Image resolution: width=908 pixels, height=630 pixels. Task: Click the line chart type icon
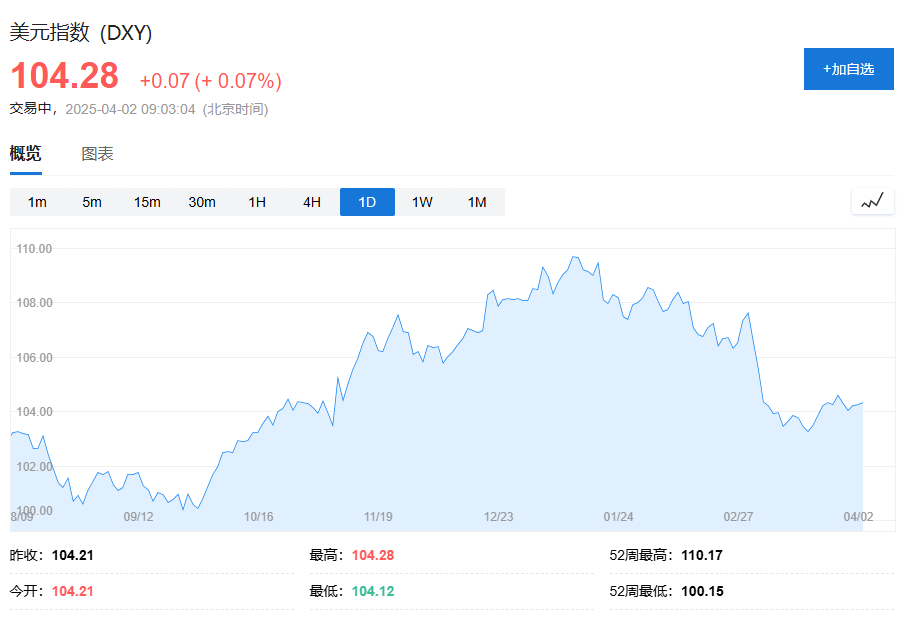click(872, 202)
